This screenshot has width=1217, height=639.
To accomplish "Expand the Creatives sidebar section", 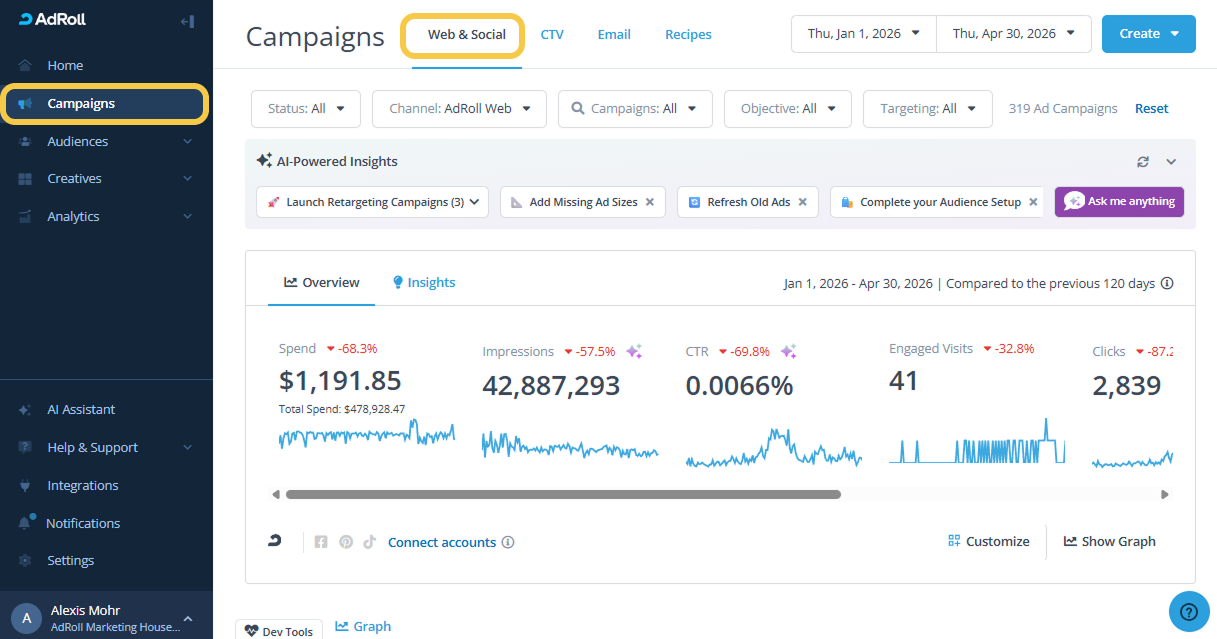I will [187, 178].
